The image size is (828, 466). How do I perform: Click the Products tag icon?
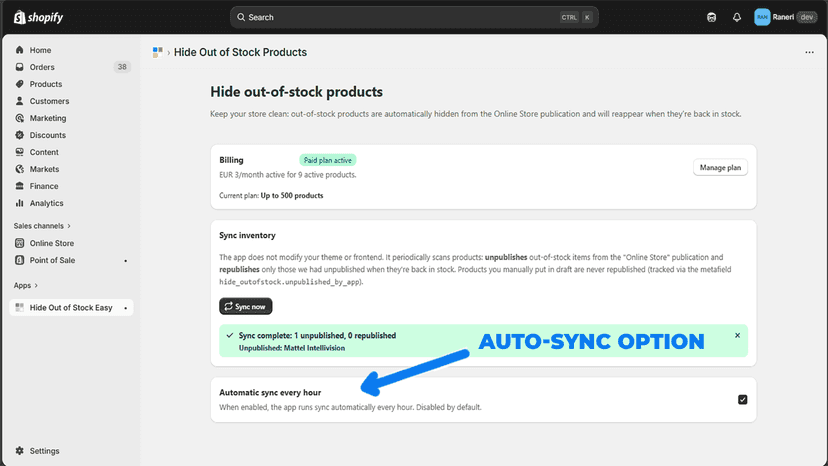pos(20,84)
